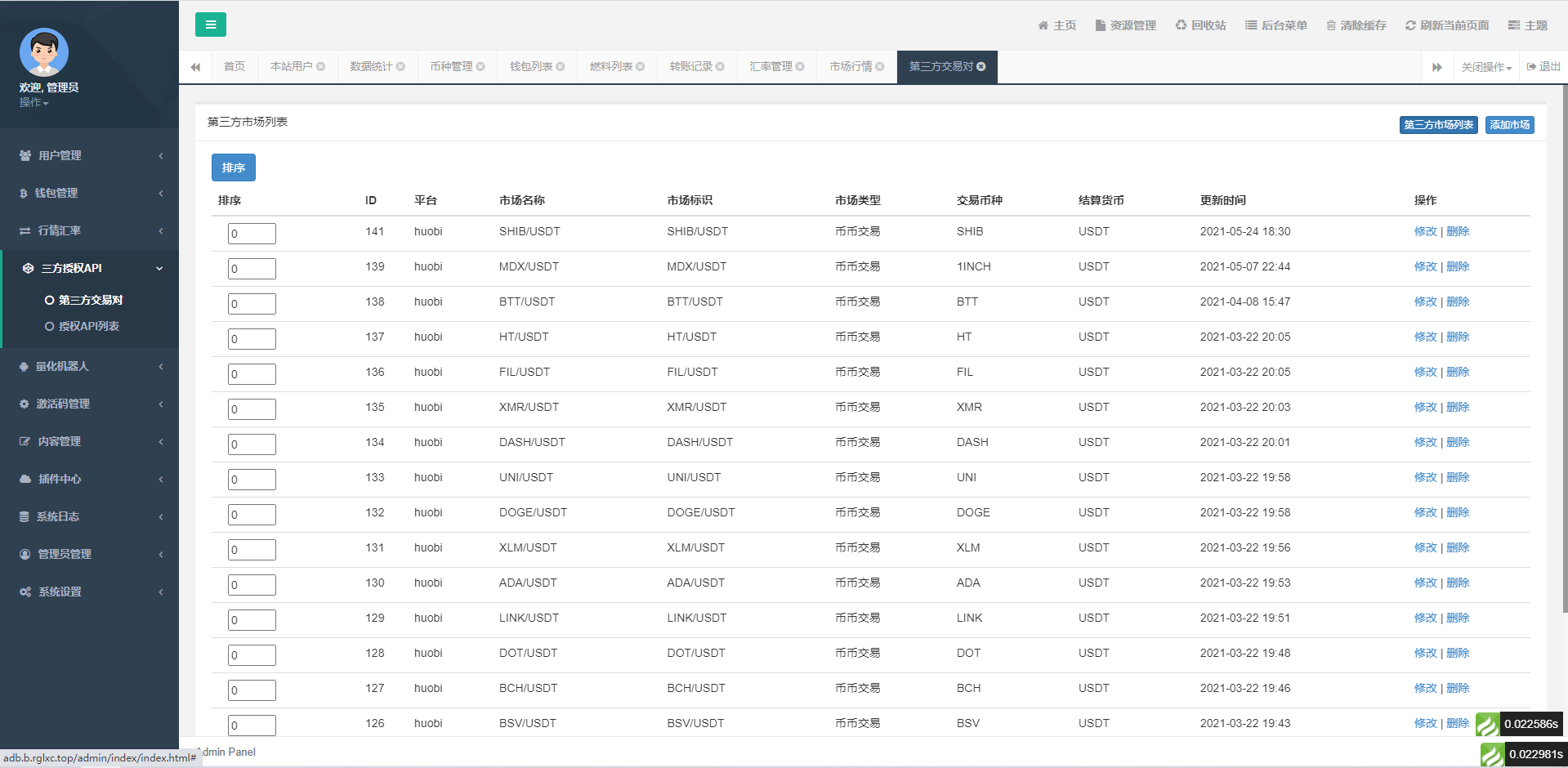The width and height of the screenshot is (1568, 768).
Task: Click the 刷新当前页面 refresh option
Action: (1447, 25)
